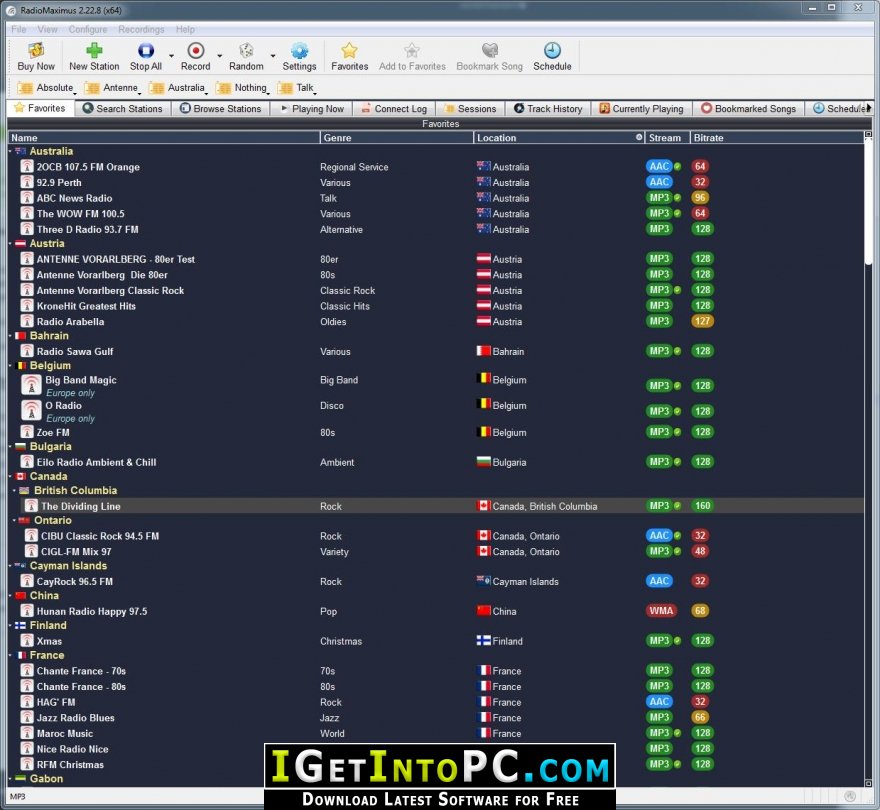
Task: Add a New Station with the green plus
Action: point(94,57)
